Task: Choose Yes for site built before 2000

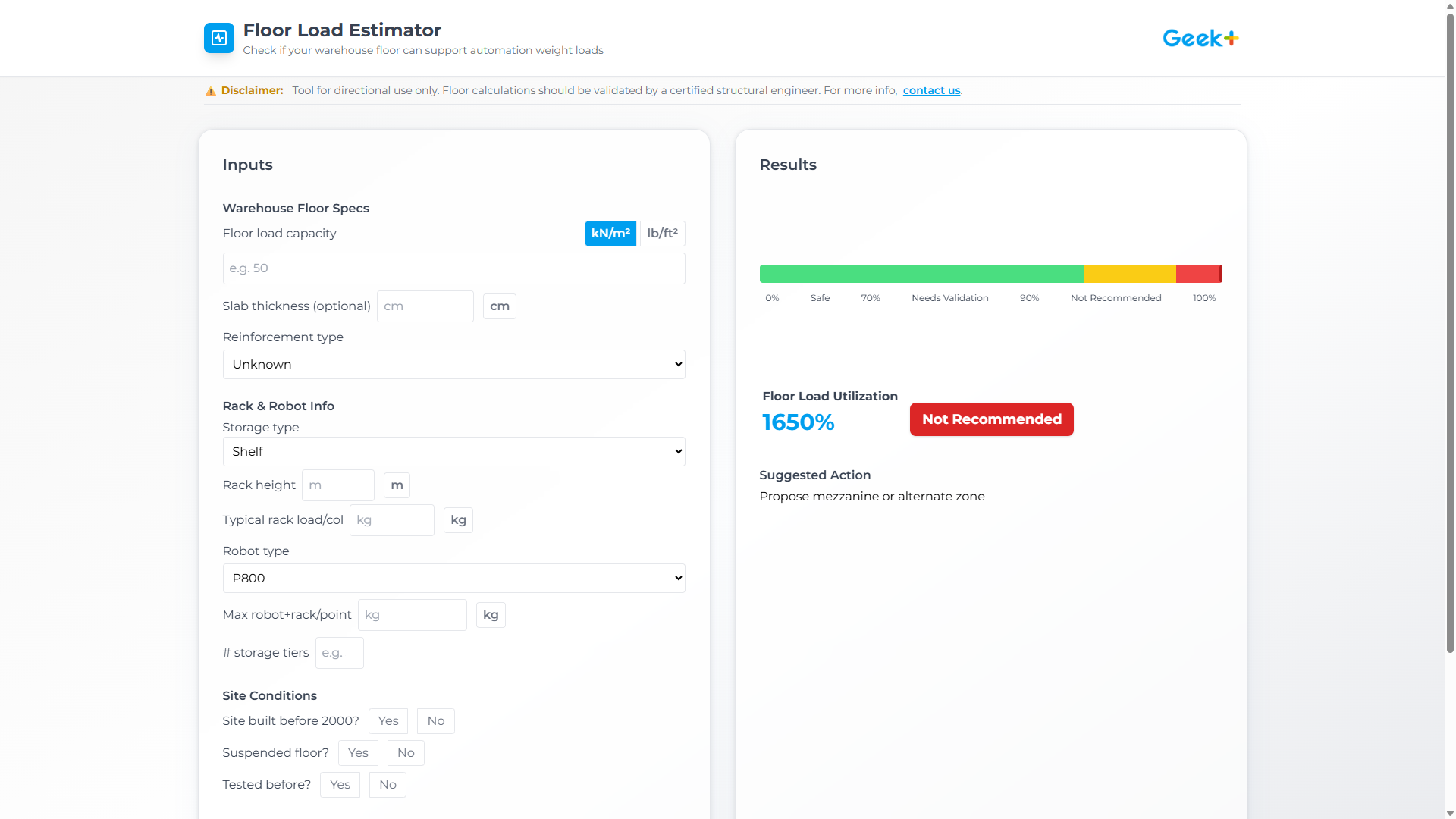Action: pyautogui.click(x=388, y=721)
